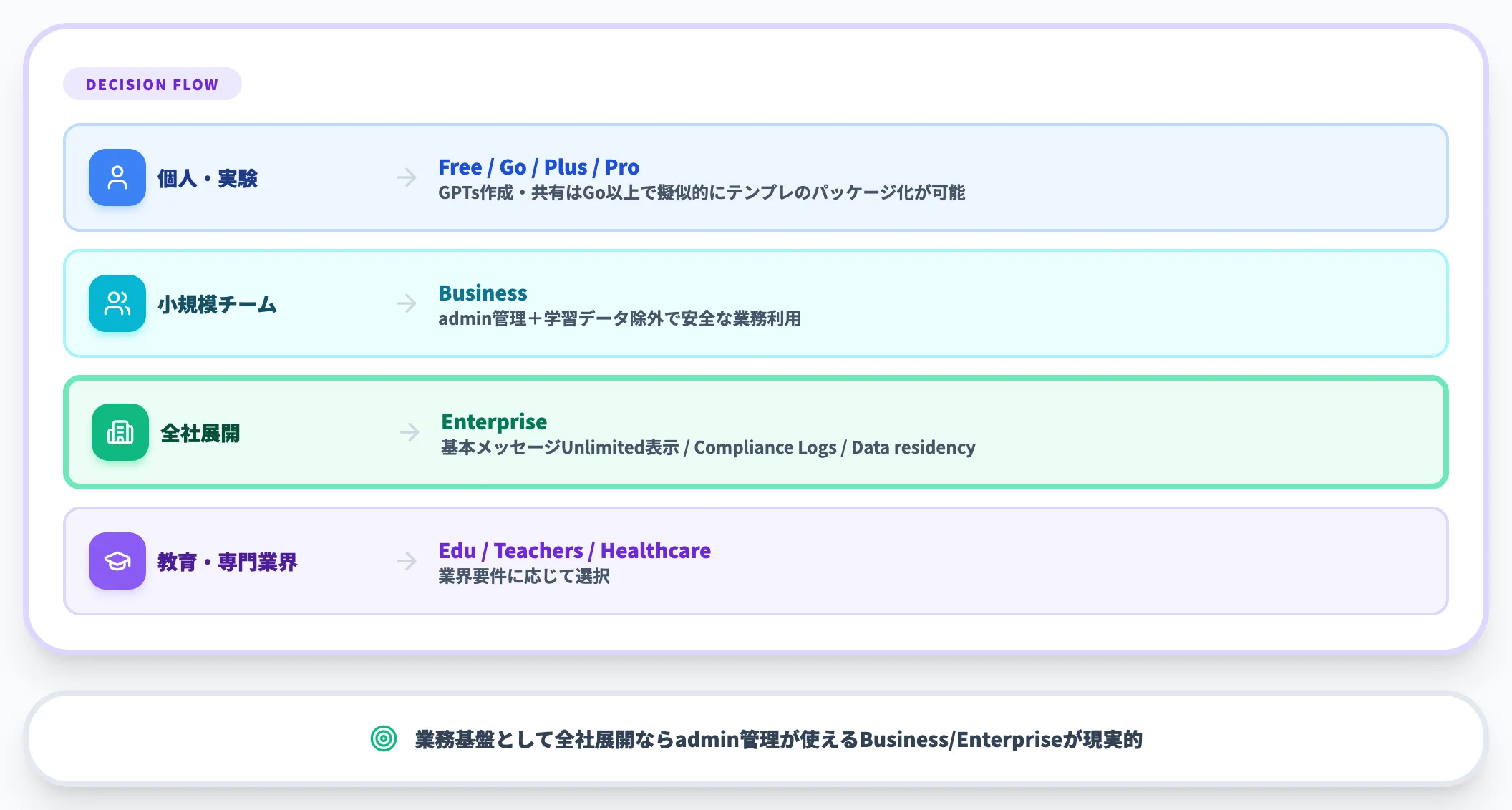Viewport: 1512px width, 810px height.
Task: Select the 教育・専門業界 label
Action: 228,562
